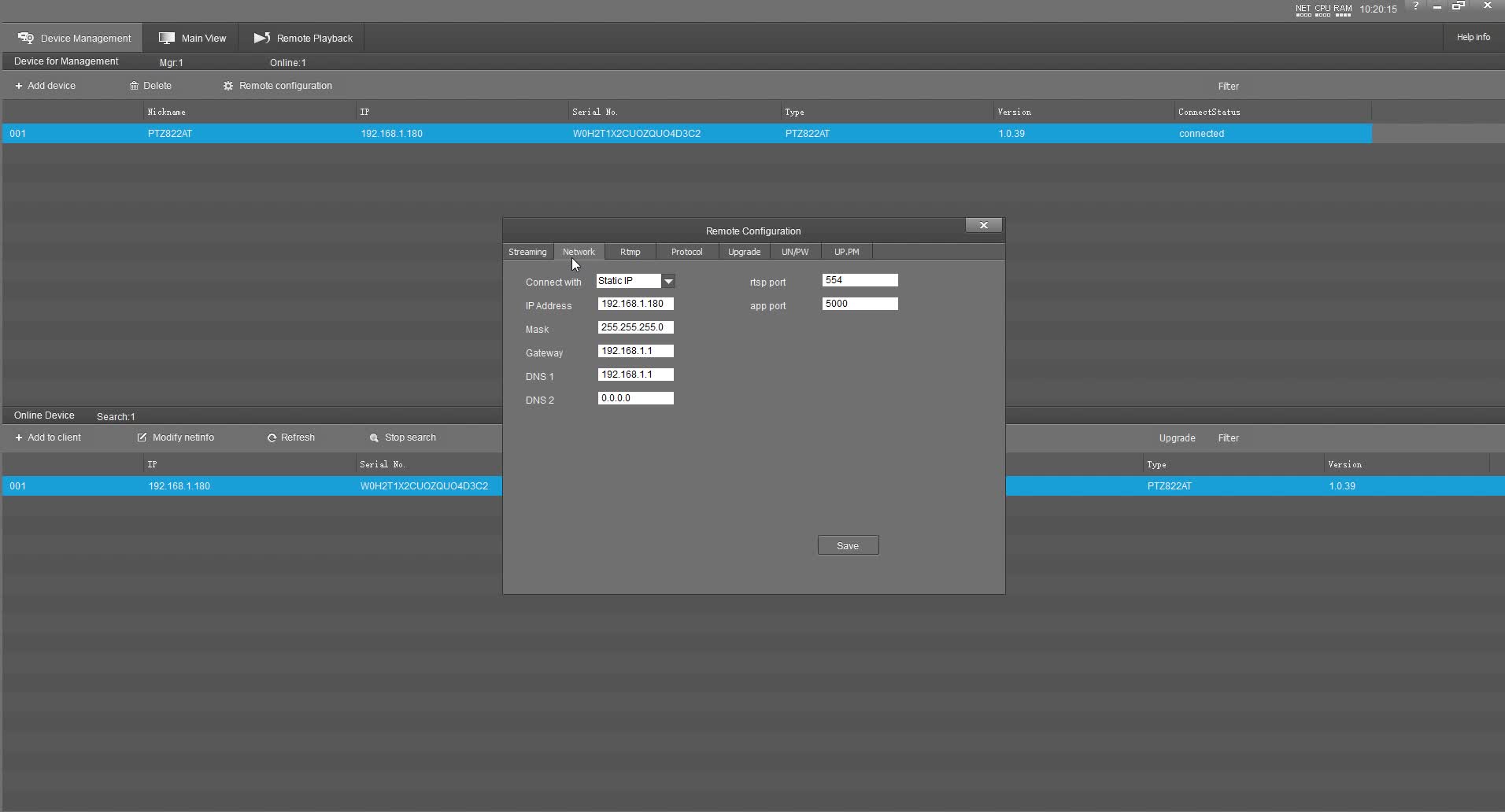This screenshot has height=812, width=1505.
Task: Switch to Main View tab
Action: pos(192,38)
